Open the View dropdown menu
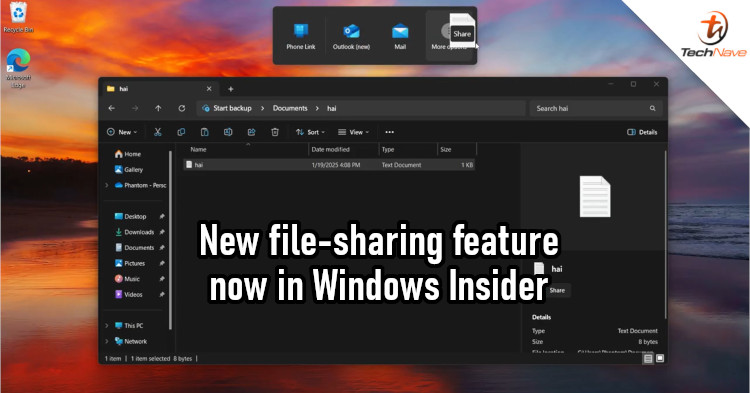Viewport: 750px width, 393px height. coord(353,132)
